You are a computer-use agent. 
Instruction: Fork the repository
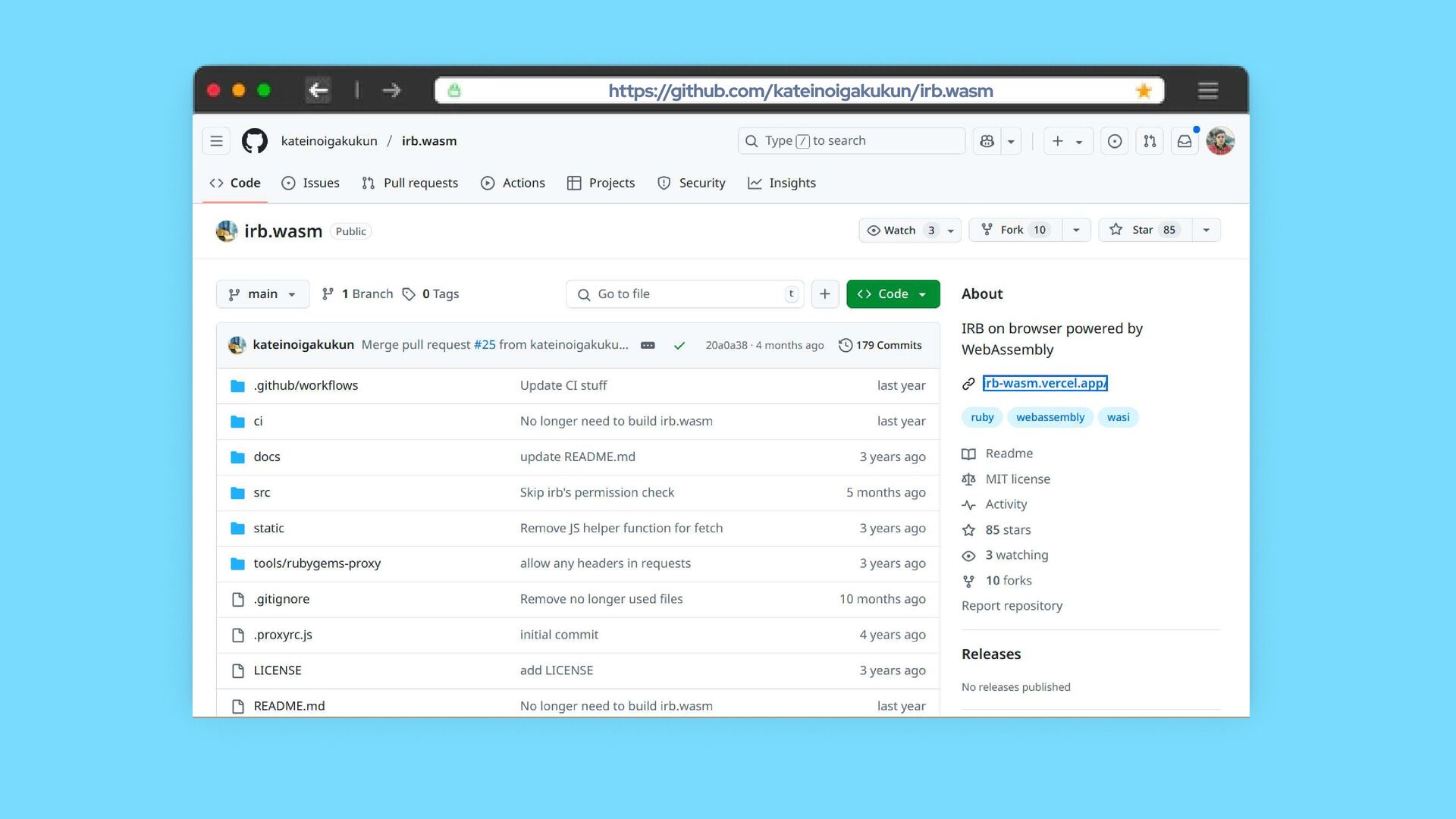tap(1016, 231)
